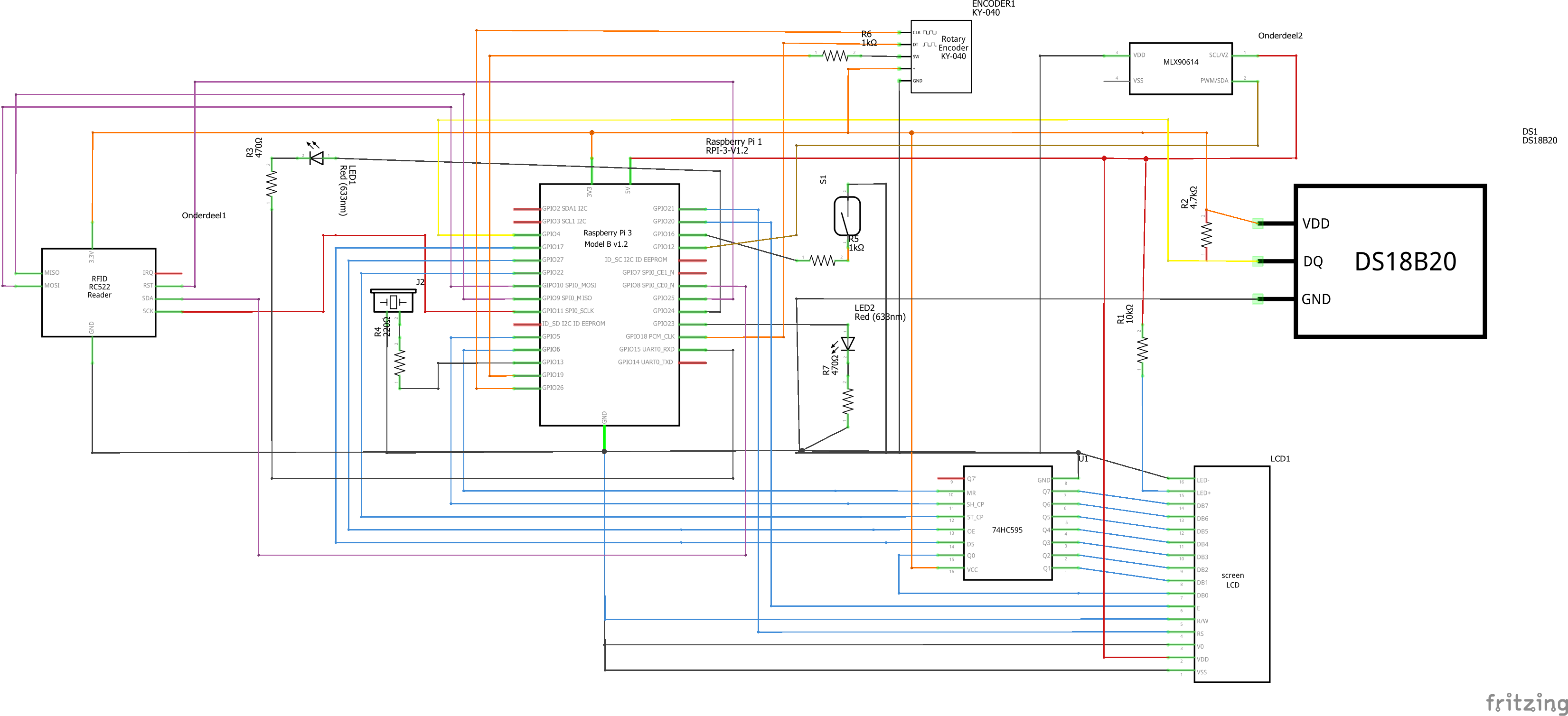
Task: Select the R6 1kΩ resistor symbol
Action: tap(835, 56)
